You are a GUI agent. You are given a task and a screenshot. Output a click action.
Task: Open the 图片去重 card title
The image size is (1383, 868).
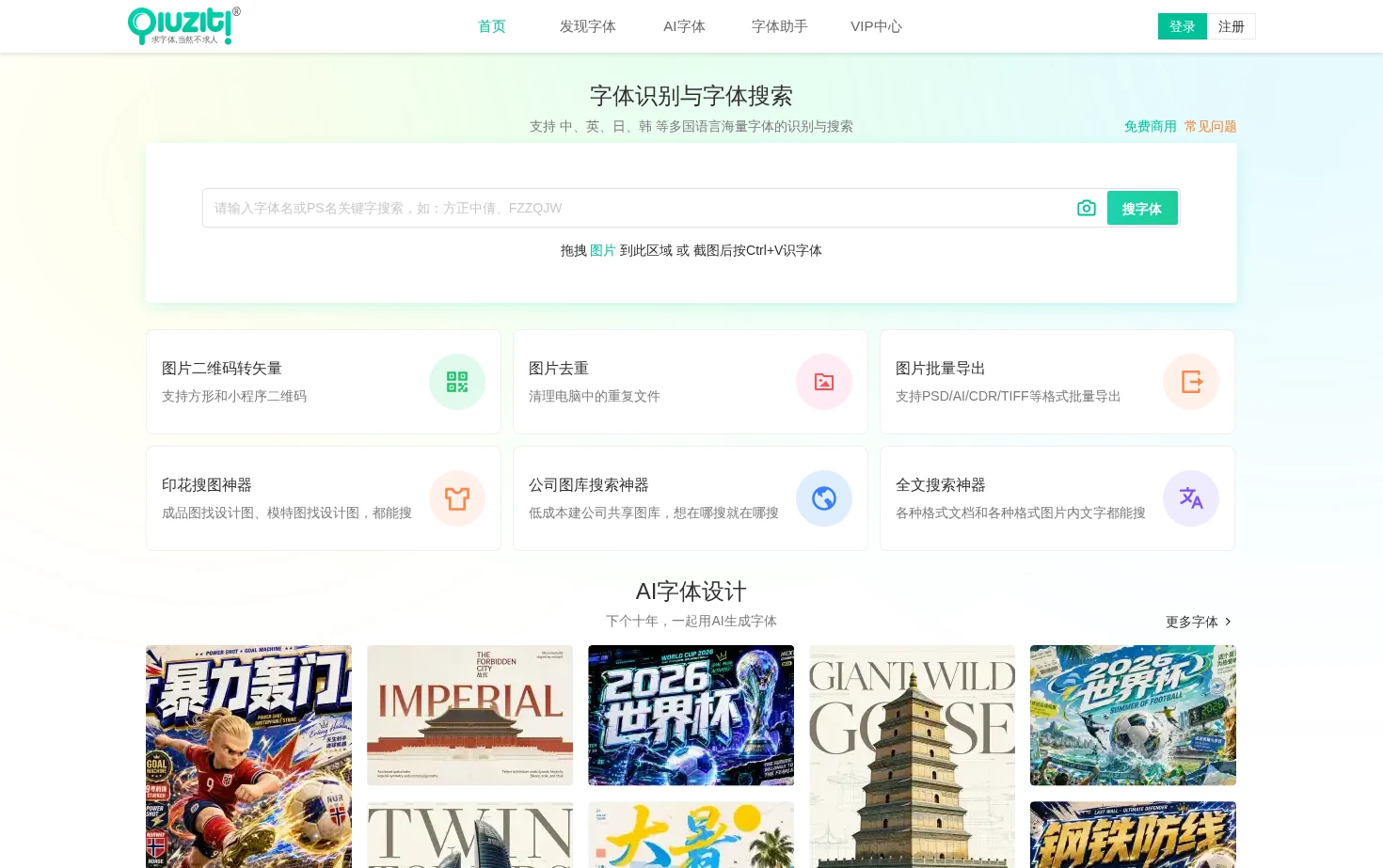click(x=559, y=368)
